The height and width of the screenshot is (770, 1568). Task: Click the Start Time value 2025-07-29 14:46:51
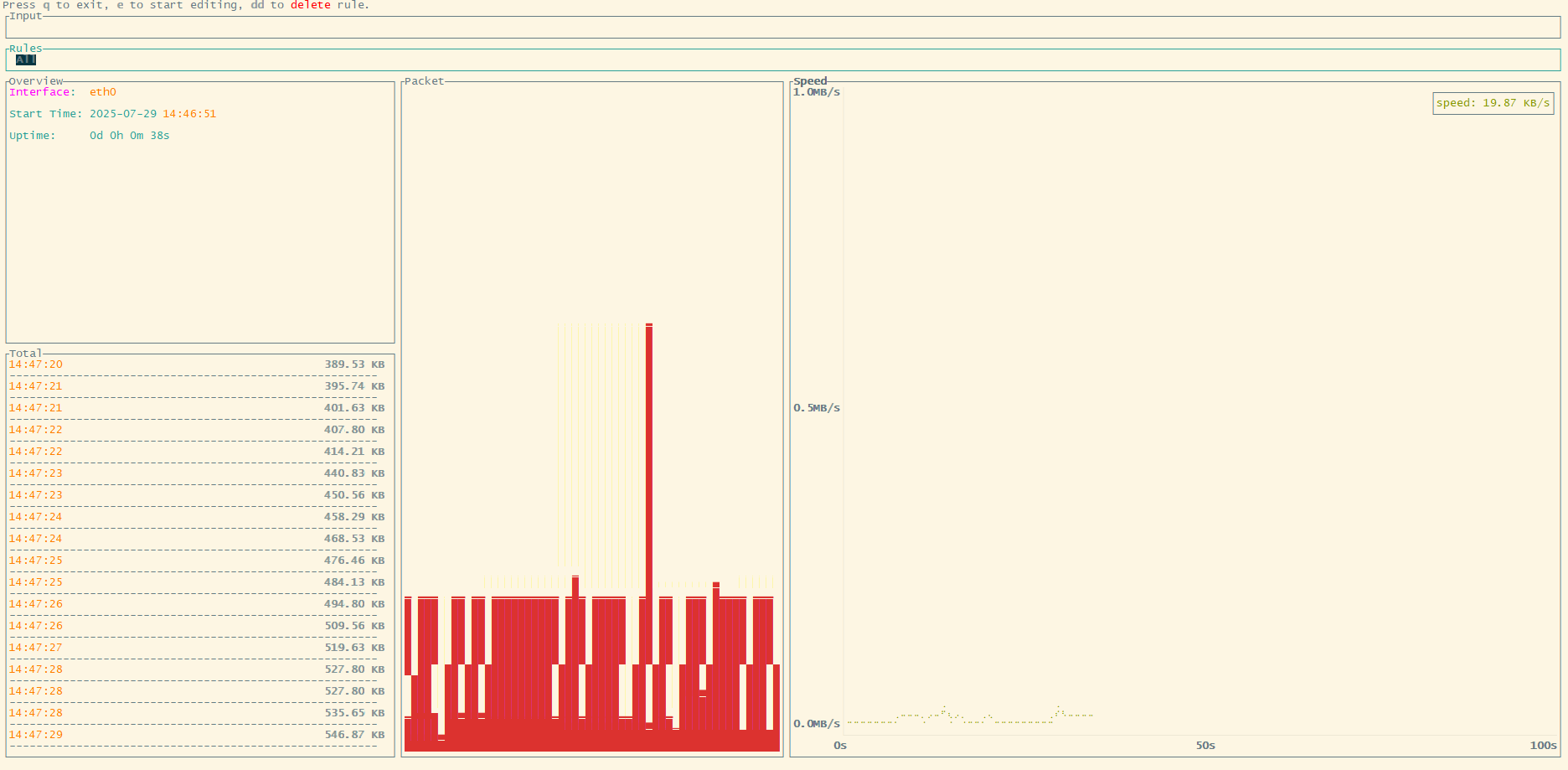[x=152, y=114]
